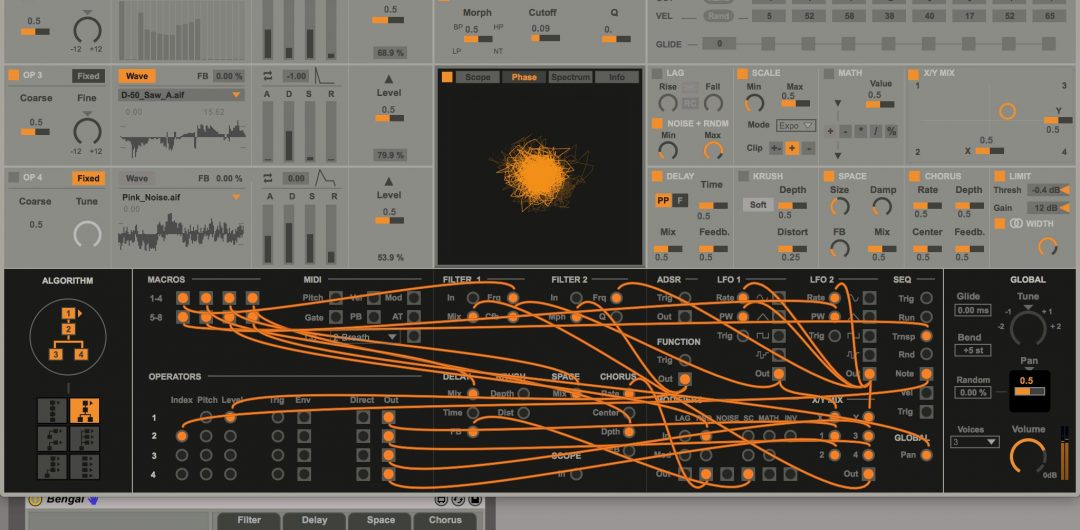Click the SEQ Trnsp input jack

(x=926, y=336)
